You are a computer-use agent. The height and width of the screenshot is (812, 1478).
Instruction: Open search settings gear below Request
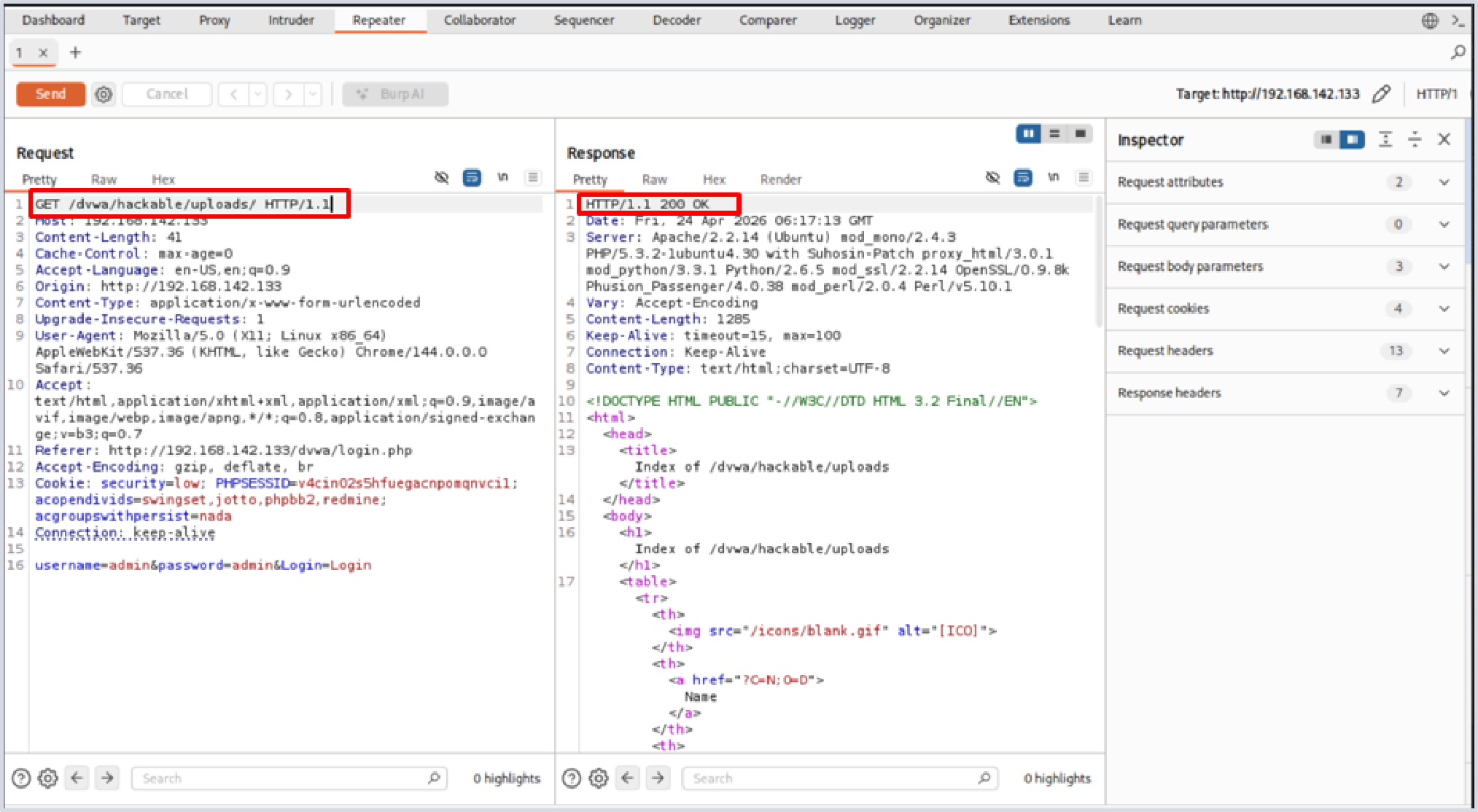(x=48, y=778)
